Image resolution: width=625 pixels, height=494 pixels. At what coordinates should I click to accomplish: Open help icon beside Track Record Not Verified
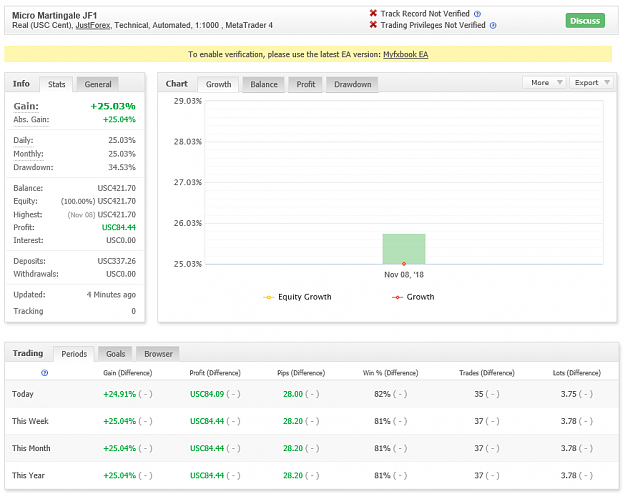pos(477,14)
